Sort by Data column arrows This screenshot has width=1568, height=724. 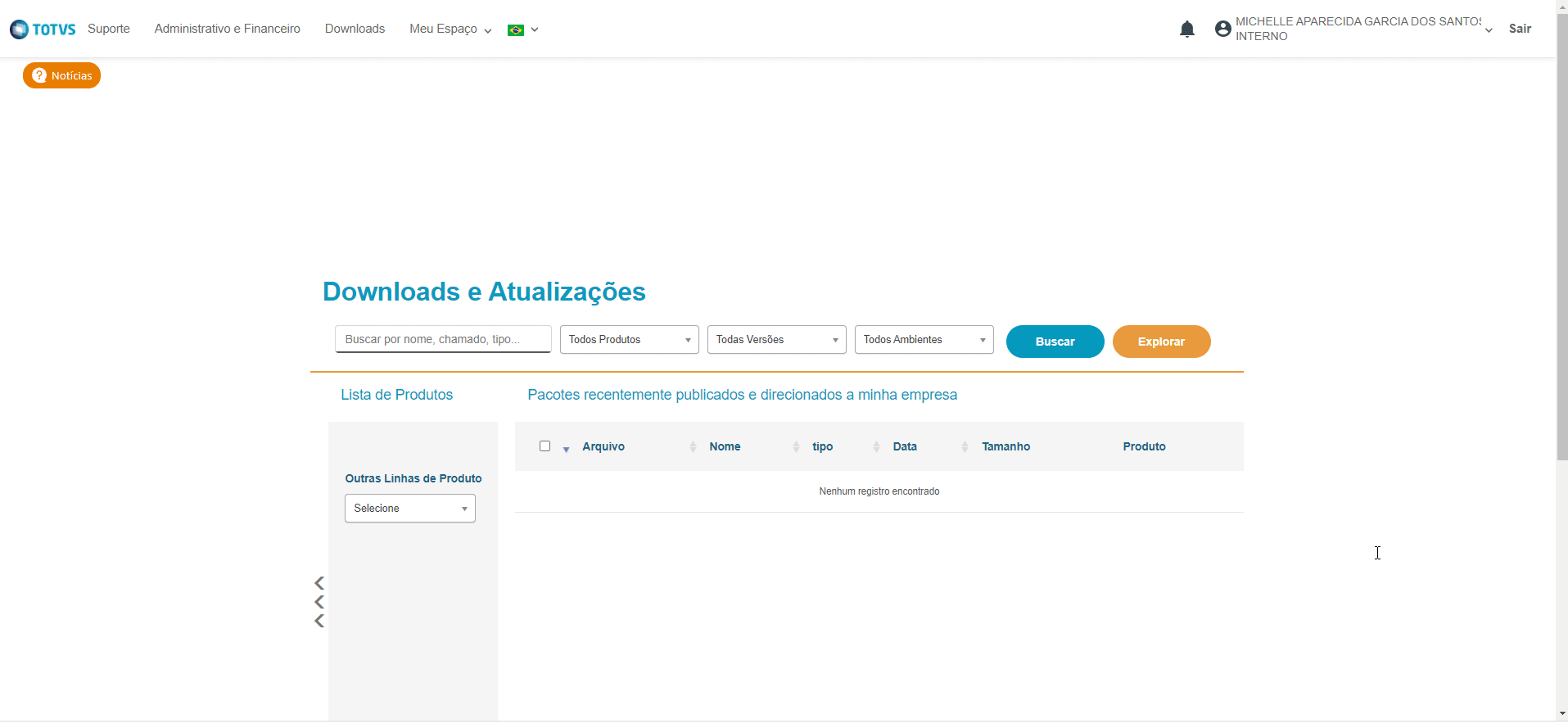pos(965,446)
